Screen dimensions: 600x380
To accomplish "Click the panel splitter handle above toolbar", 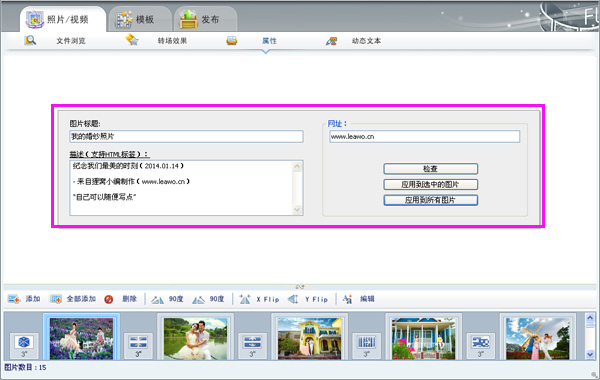I will pos(300,286).
